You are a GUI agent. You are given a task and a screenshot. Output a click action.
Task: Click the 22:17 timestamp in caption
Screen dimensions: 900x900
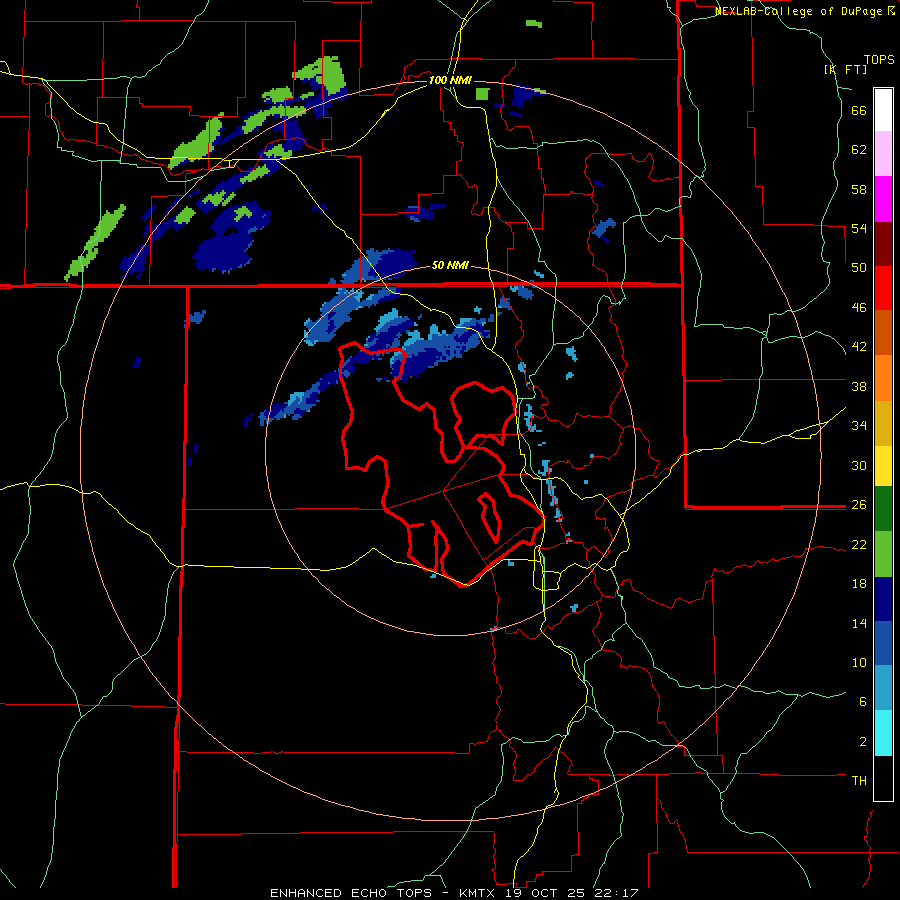(617, 893)
